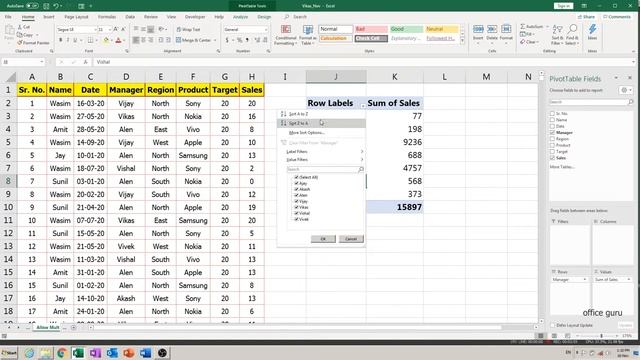Image resolution: width=640 pixels, height=360 pixels.
Task: Apply the Neutral cell style
Action: click(x=442, y=29)
